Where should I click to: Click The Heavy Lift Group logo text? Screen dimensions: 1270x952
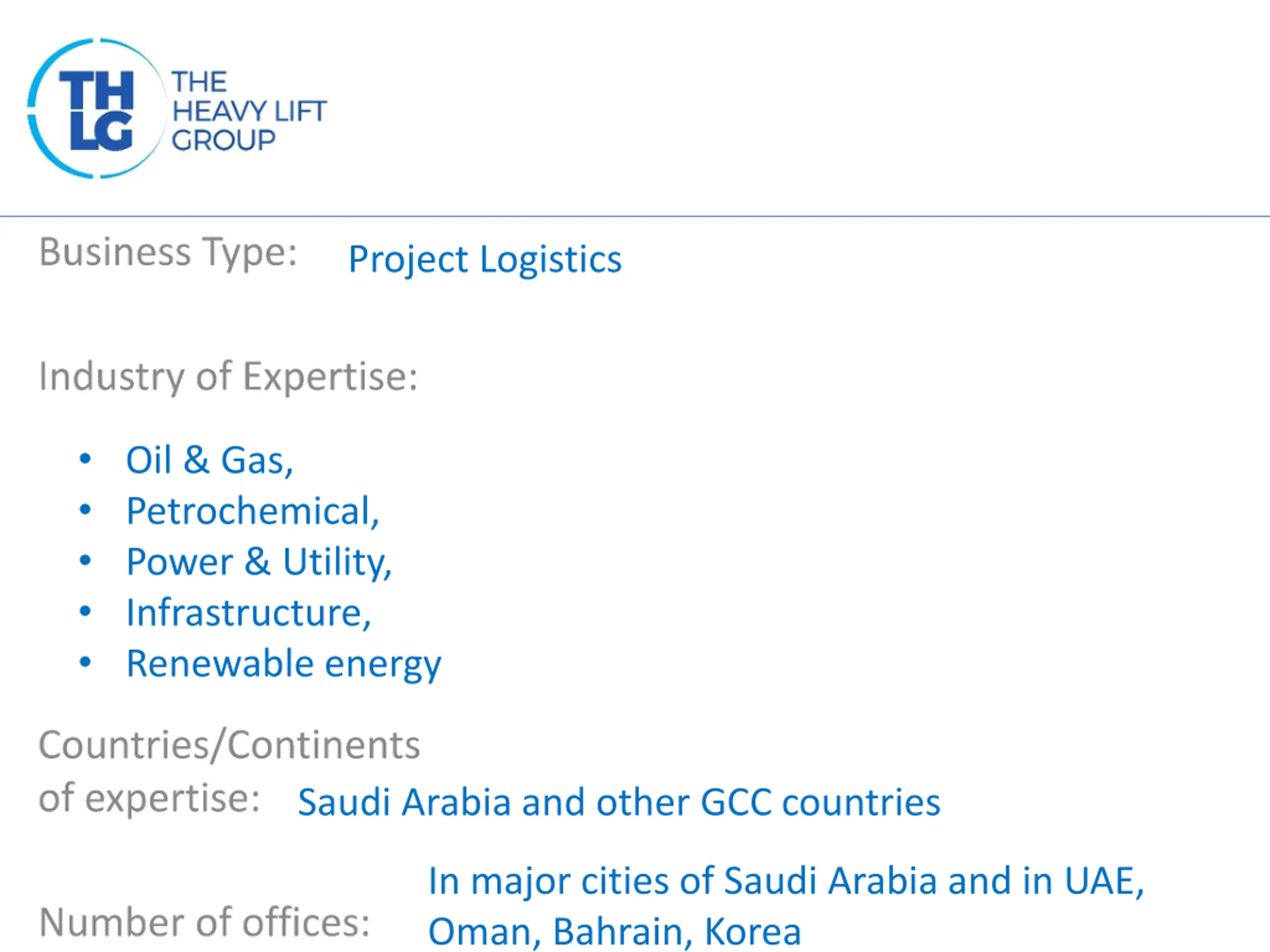coord(249,112)
